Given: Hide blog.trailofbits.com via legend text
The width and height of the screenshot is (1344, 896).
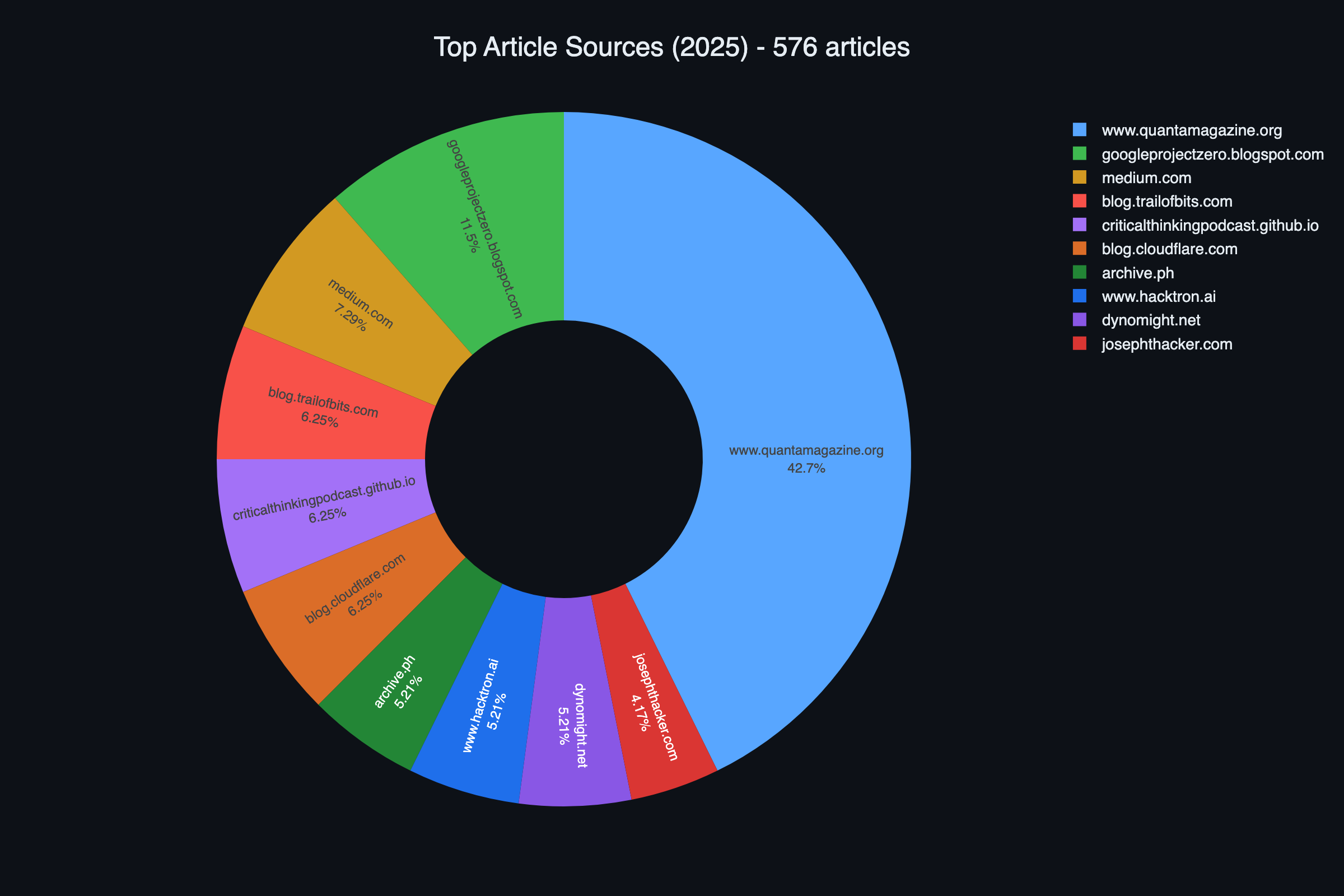Looking at the screenshot, I should pos(1166,202).
